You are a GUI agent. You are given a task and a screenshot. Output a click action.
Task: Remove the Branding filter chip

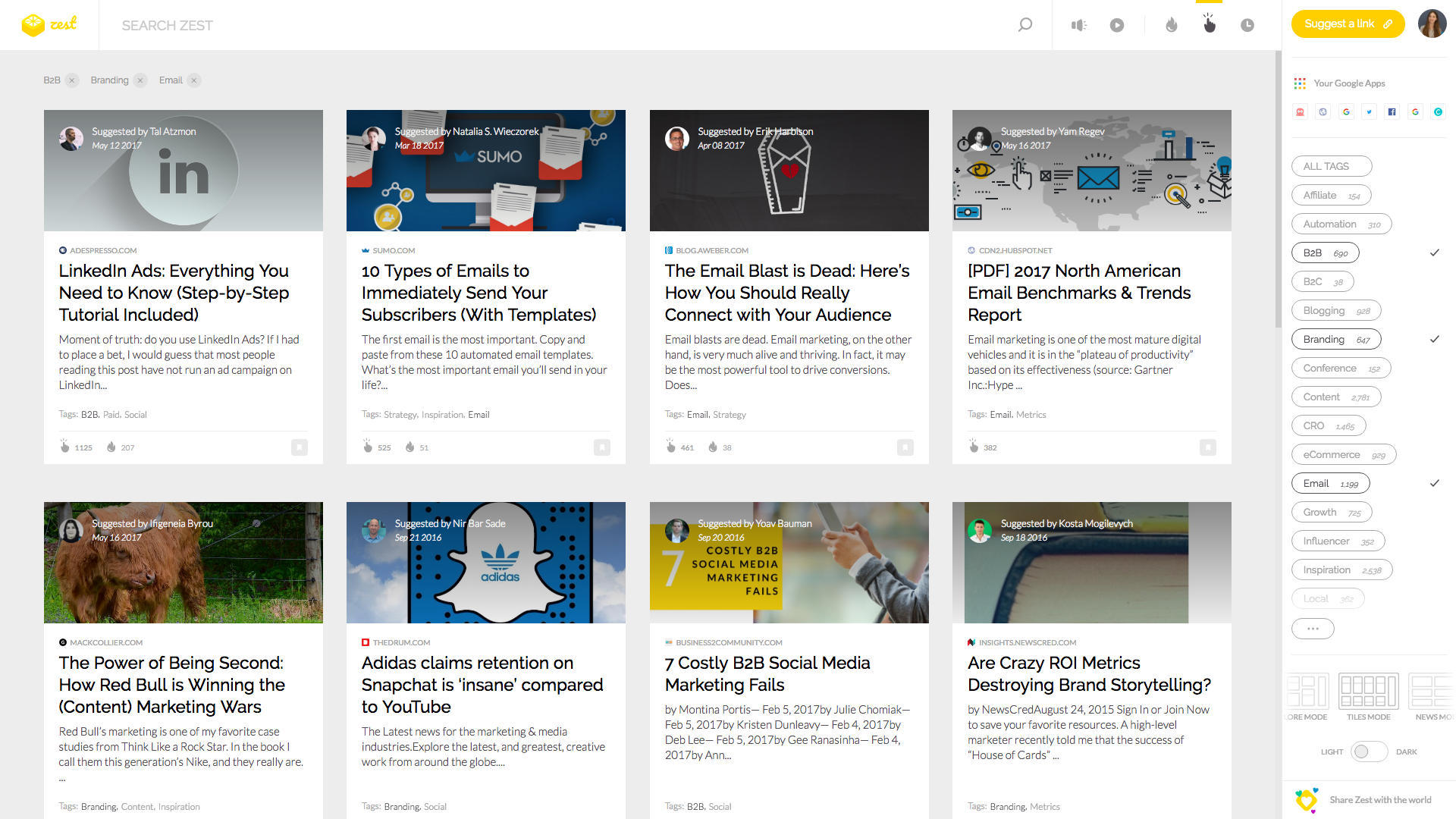(x=140, y=80)
